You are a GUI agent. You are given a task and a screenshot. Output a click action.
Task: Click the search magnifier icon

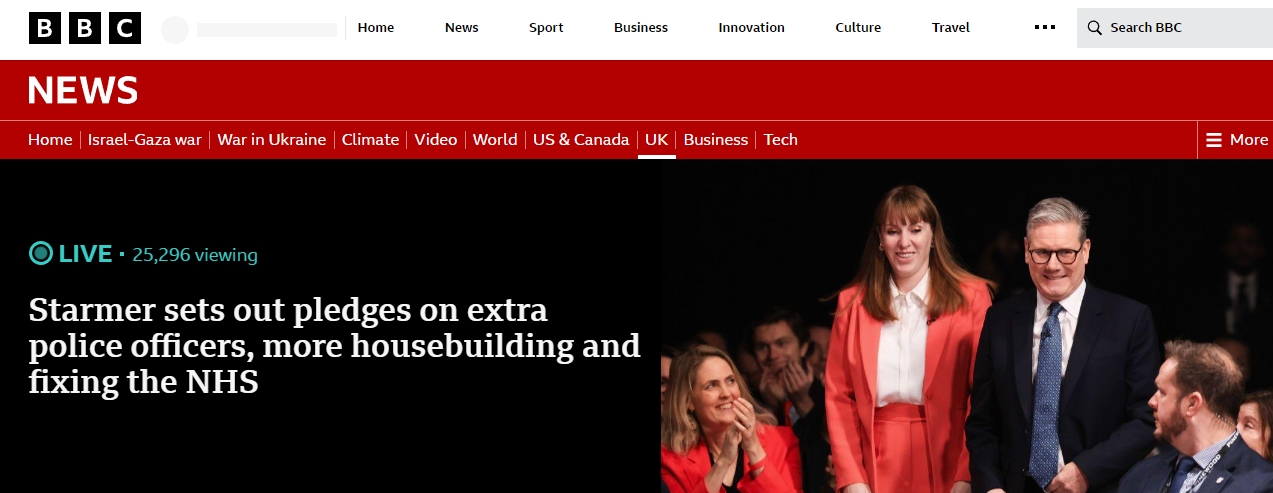point(1095,28)
